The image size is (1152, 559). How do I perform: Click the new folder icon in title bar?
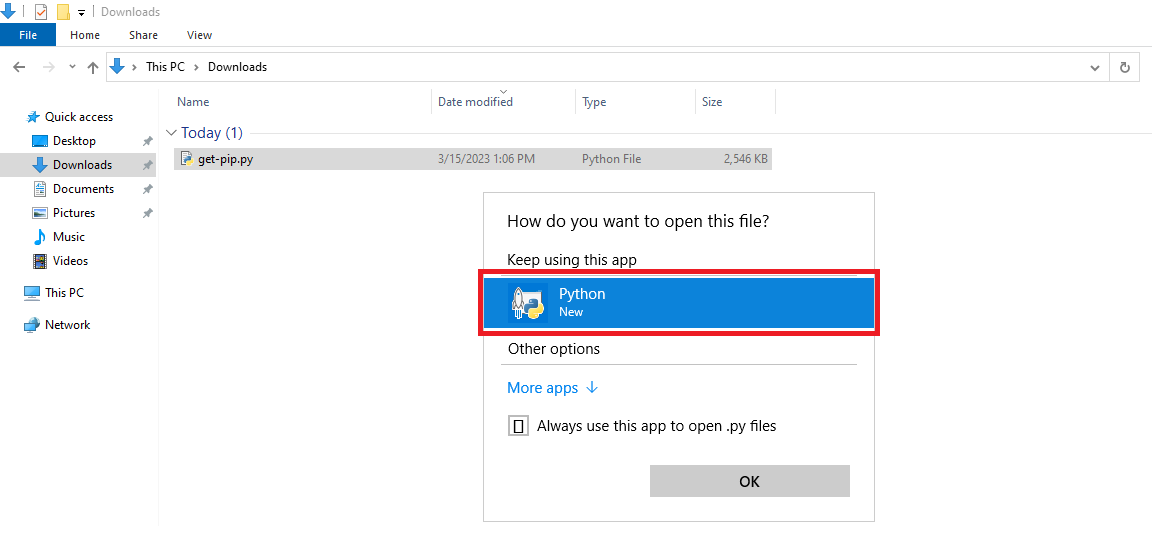click(63, 12)
